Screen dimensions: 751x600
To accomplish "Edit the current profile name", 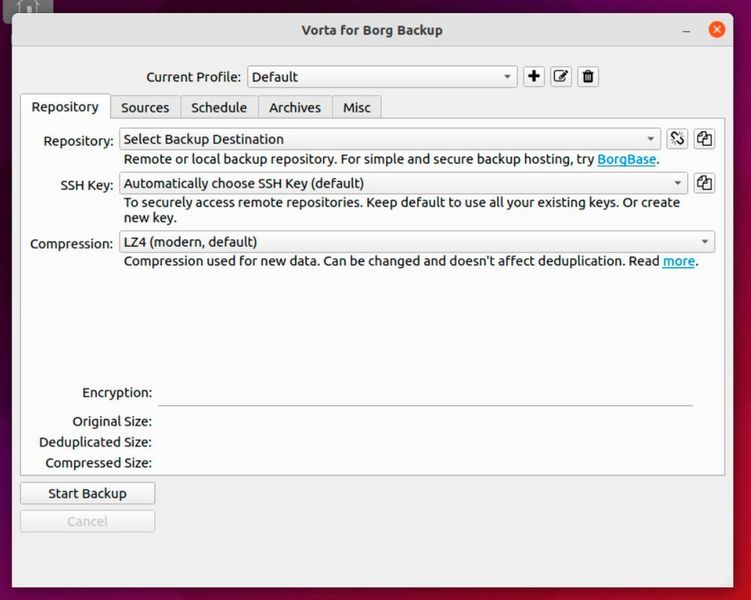I will coord(561,77).
